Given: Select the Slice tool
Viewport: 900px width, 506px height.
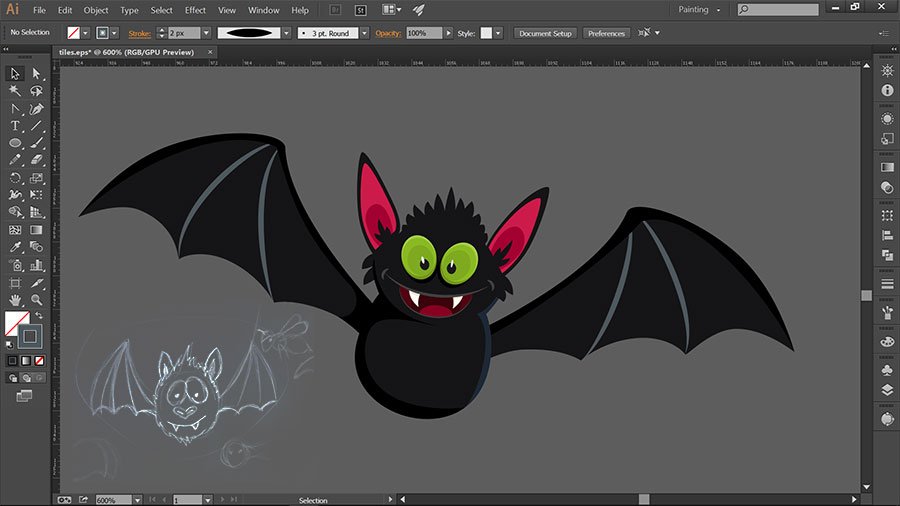Looking at the screenshot, I should click(36, 283).
